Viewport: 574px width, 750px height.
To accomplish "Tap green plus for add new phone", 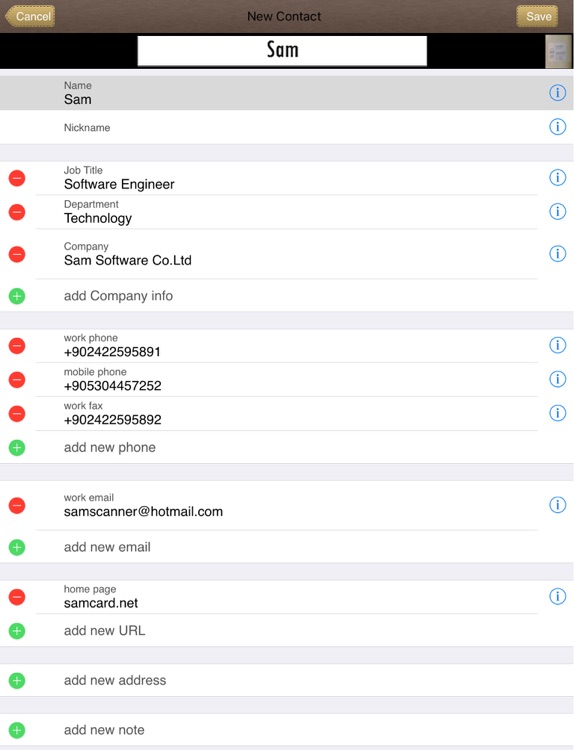I will pos(17,448).
